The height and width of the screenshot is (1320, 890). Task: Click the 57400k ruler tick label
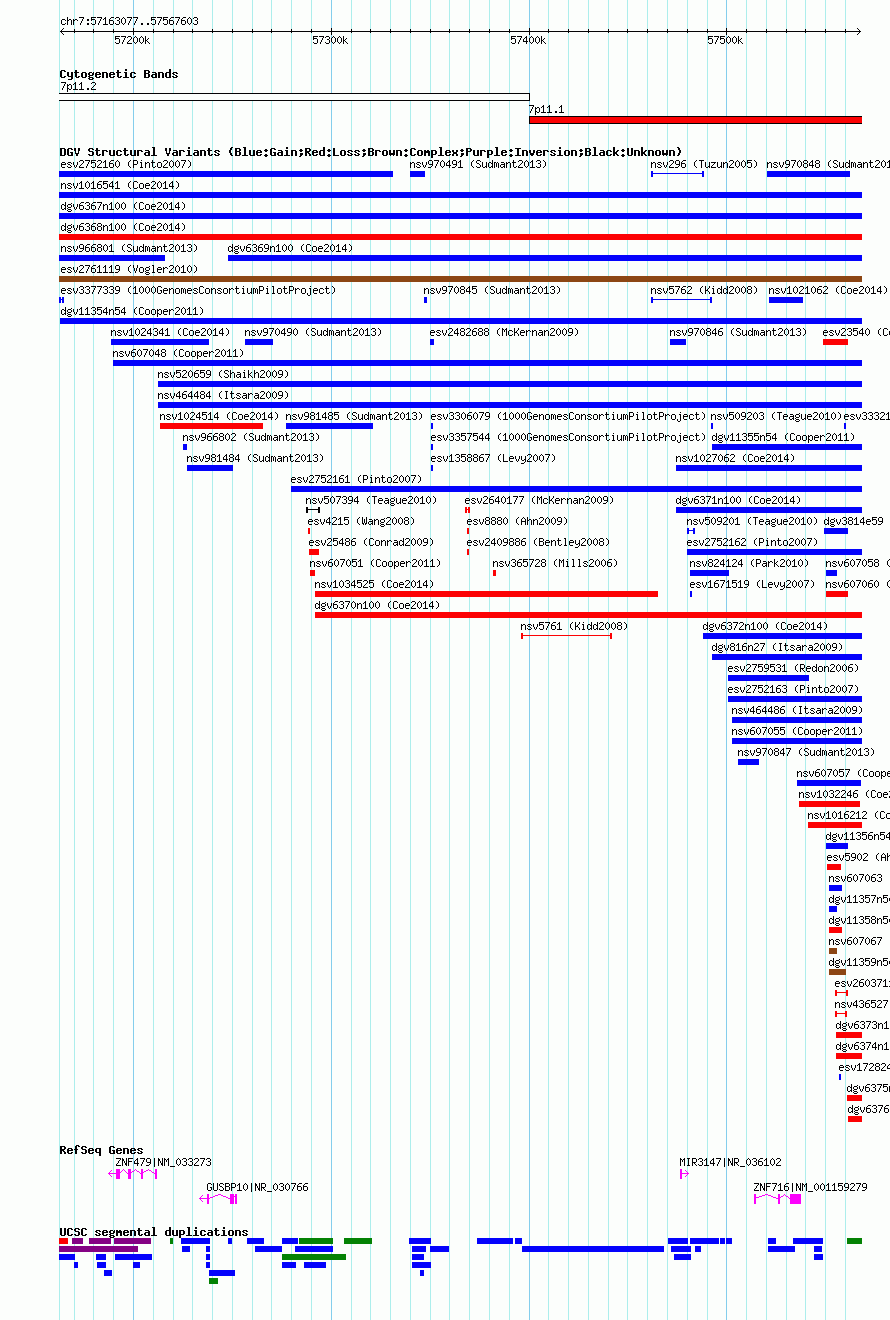click(528, 40)
